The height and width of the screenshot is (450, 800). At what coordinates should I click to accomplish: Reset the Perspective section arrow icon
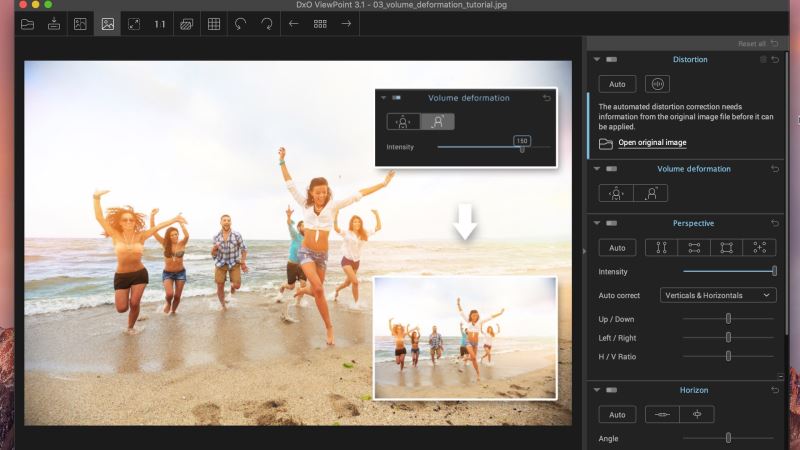775,223
